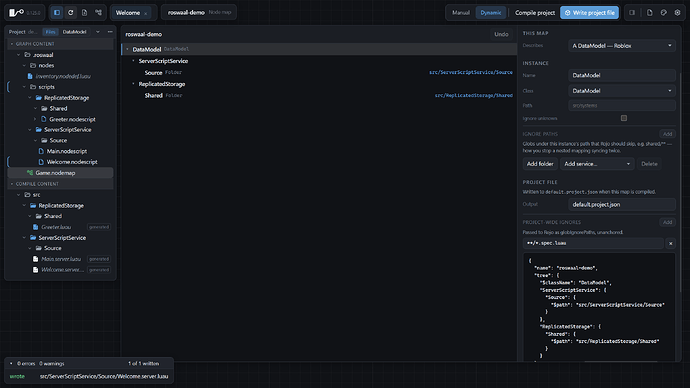Open src/ReplicatedStorage/Shared path link
Viewport: 690px width, 388px height.
click(x=473, y=95)
